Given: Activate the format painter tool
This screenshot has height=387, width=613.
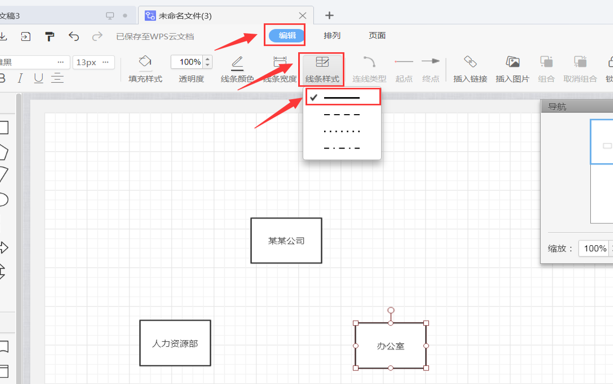Looking at the screenshot, I should (x=50, y=36).
